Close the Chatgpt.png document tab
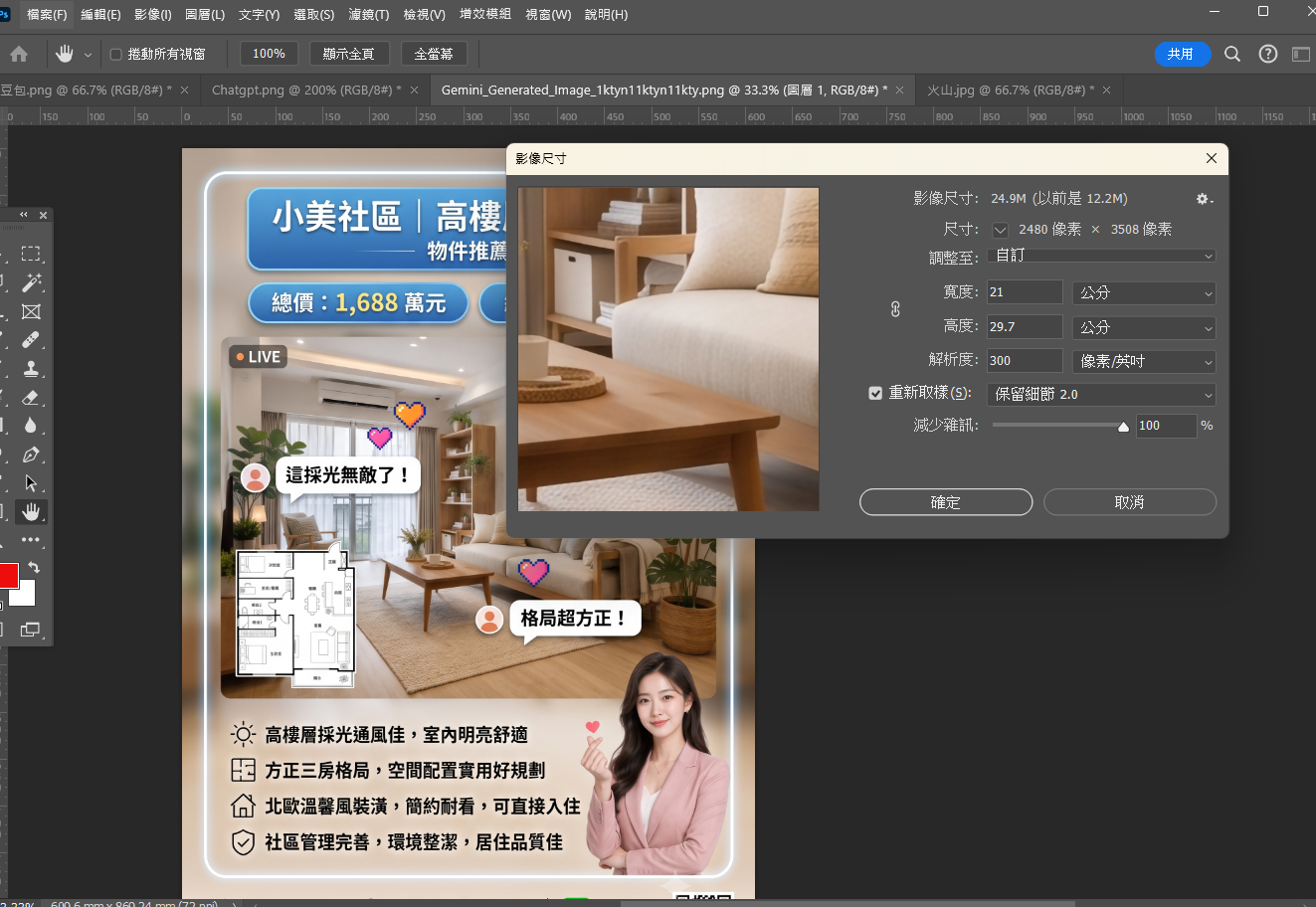The height and width of the screenshot is (907, 1316). [x=417, y=90]
